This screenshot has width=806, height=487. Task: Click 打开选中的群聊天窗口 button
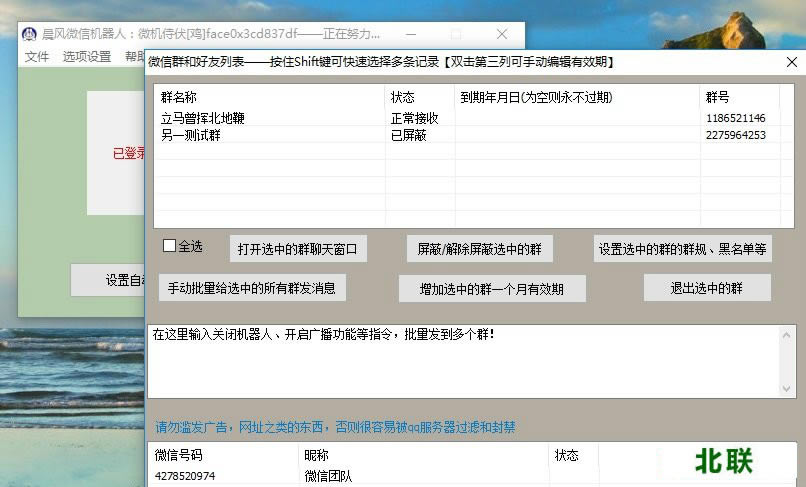pos(297,249)
